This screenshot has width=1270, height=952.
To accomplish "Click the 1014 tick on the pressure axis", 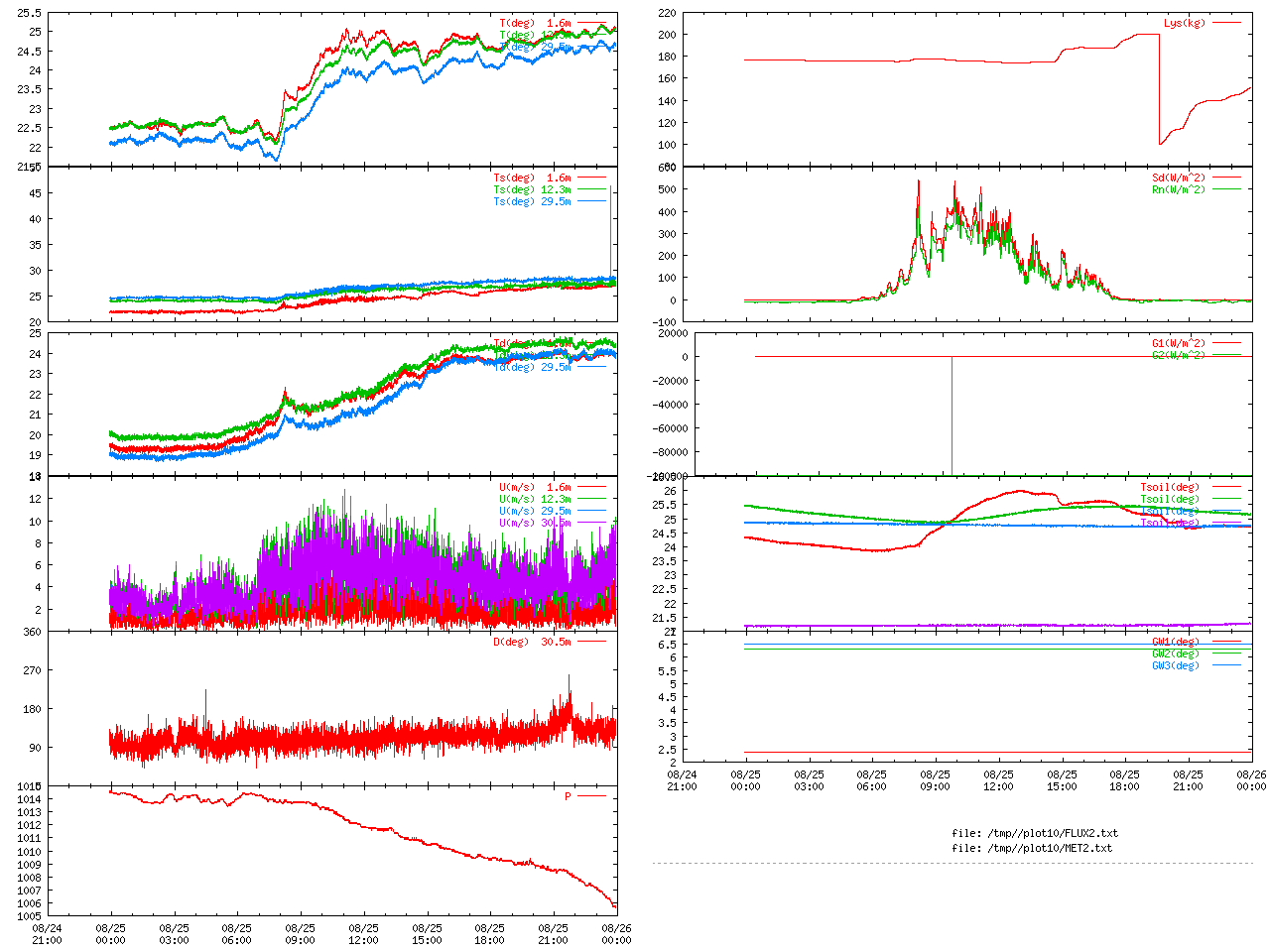I will [x=29, y=799].
